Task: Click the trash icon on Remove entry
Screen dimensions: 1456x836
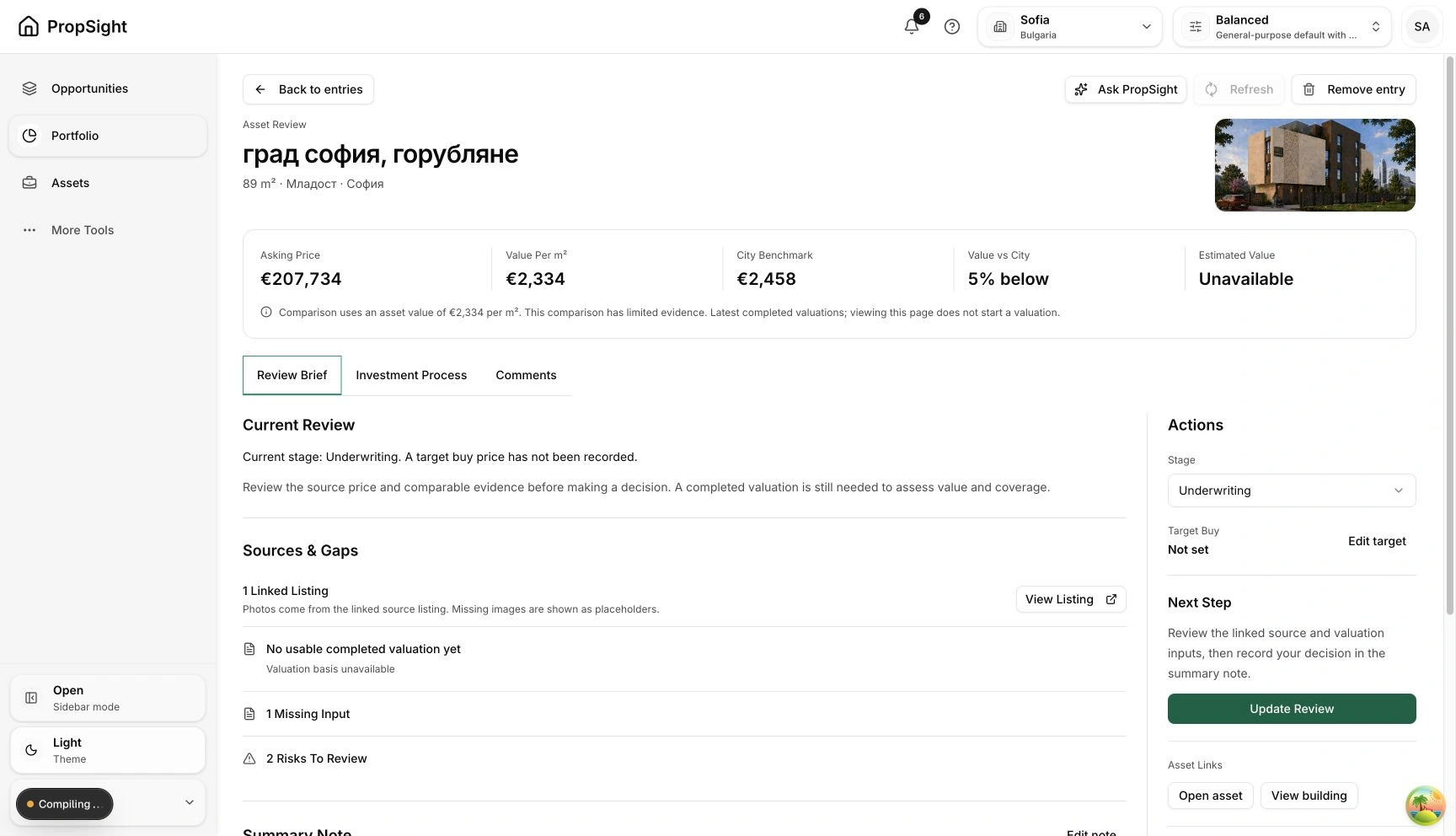Action: (x=1309, y=89)
